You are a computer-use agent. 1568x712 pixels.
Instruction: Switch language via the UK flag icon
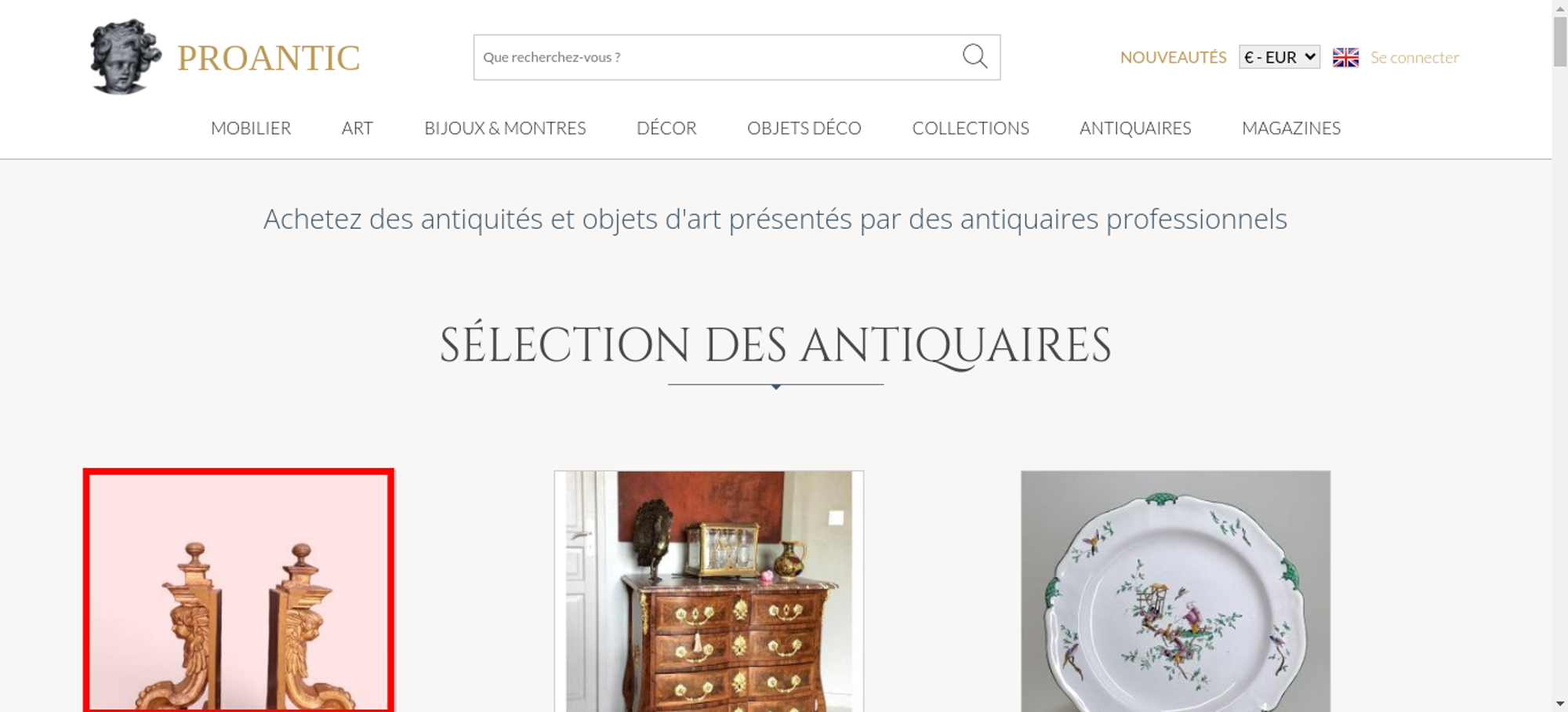1345,57
